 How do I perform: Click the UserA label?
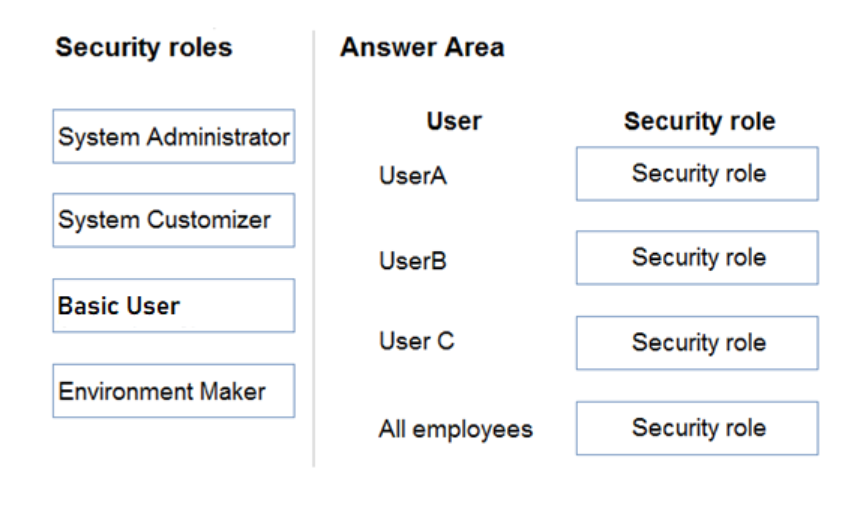tap(413, 176)
